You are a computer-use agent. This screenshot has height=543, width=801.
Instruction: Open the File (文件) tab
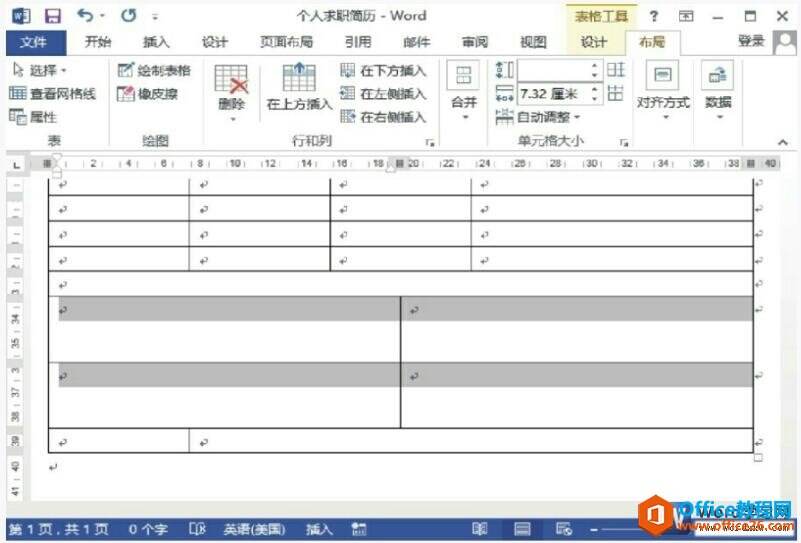(x=36, y=42)
